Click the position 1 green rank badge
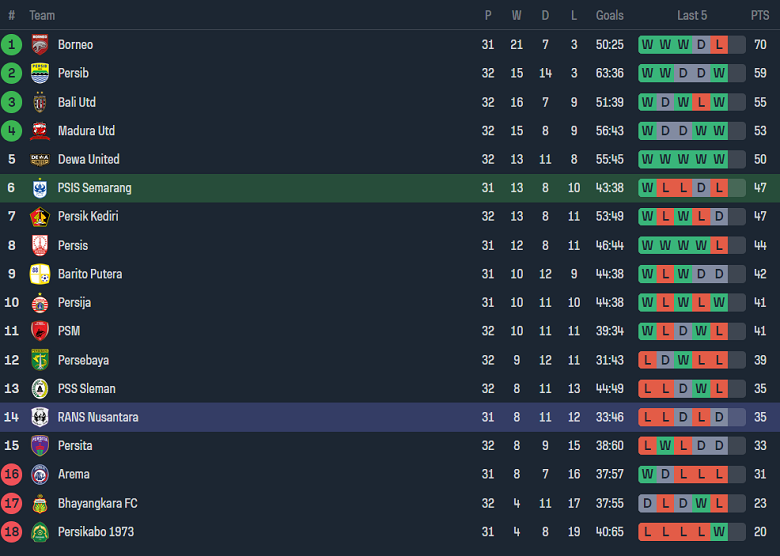The height and width of the screenshot is (556, 780). (12, 44)
